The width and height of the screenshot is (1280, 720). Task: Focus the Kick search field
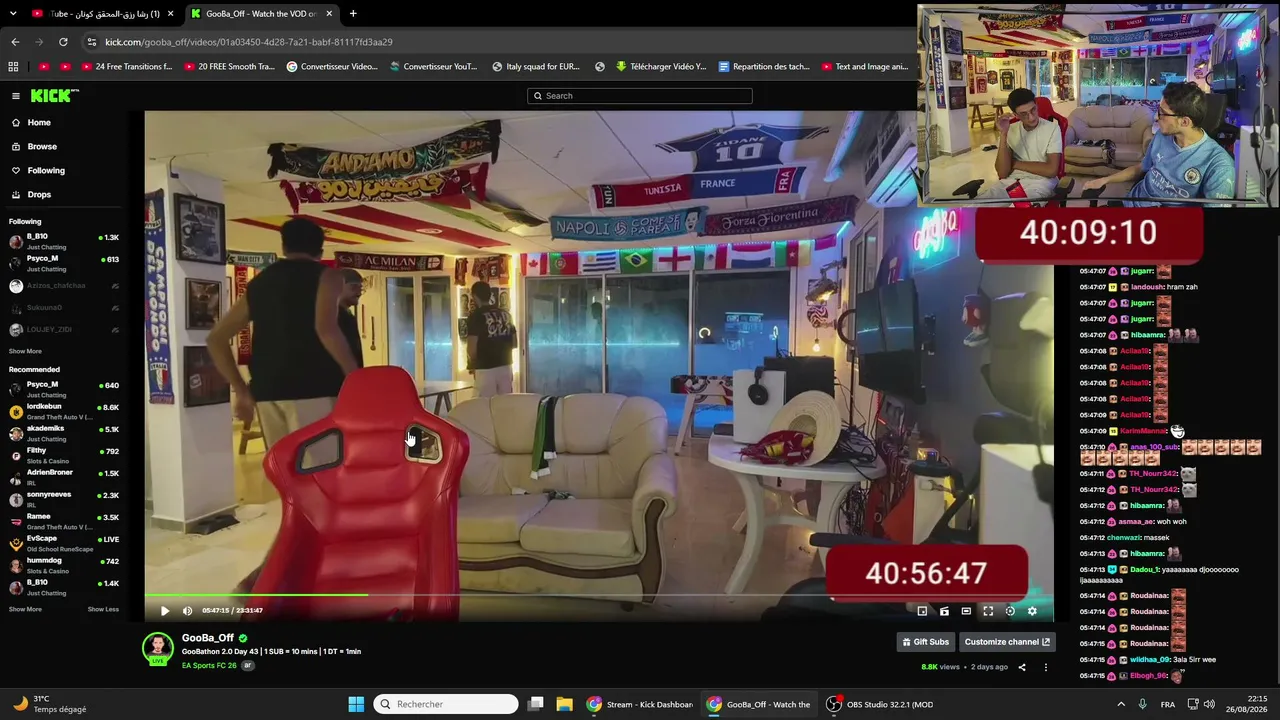(x=640, y=96)
